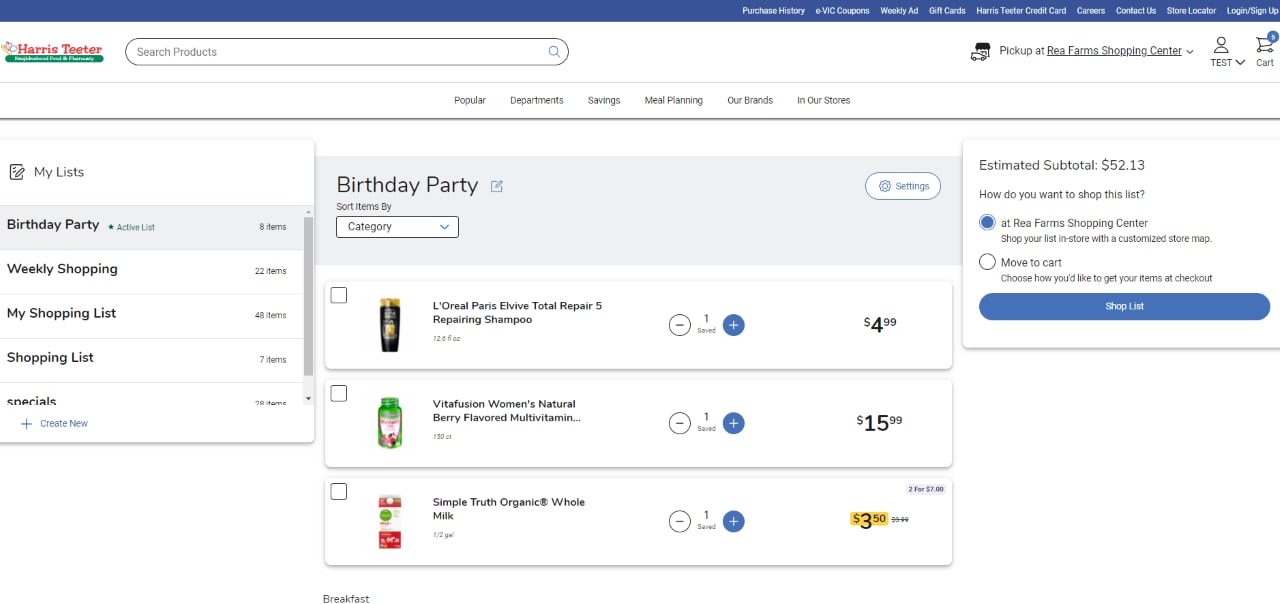Open the Meal Planning menu
This screenshot has height=604, width=1280.
click(674, 100)
